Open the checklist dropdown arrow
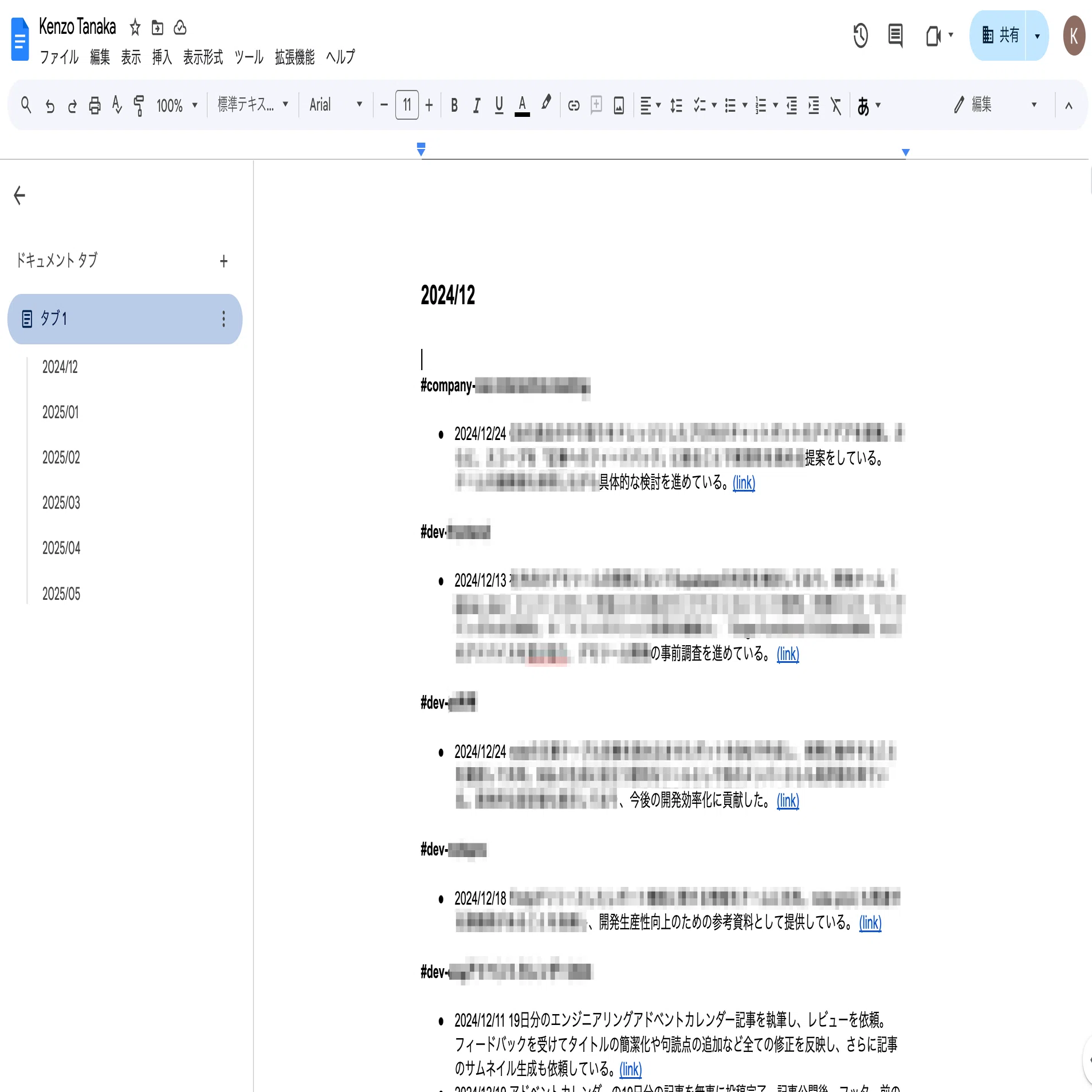Screen dimensions: 1092x1092 click(714, 105)
